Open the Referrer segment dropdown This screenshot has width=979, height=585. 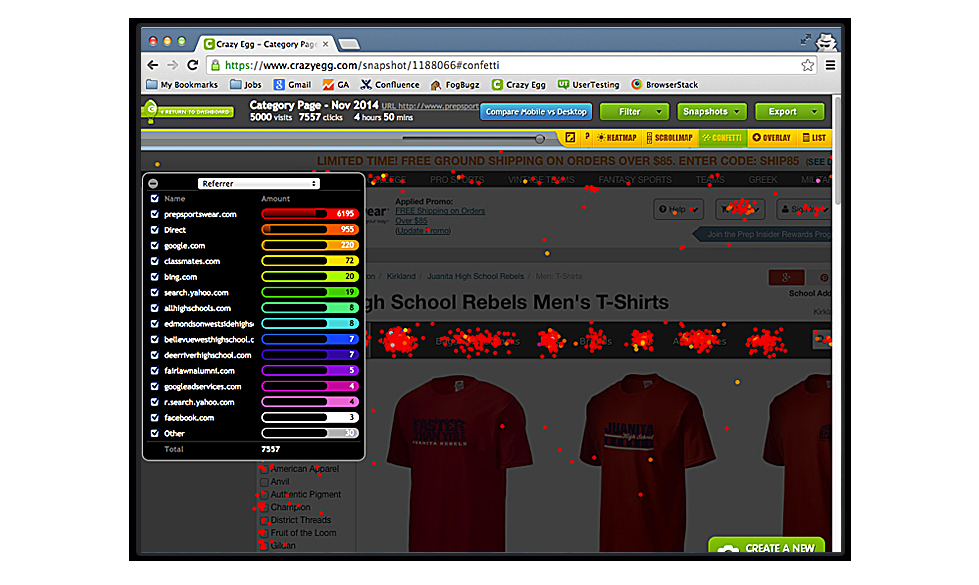click(x=258, y=184)
